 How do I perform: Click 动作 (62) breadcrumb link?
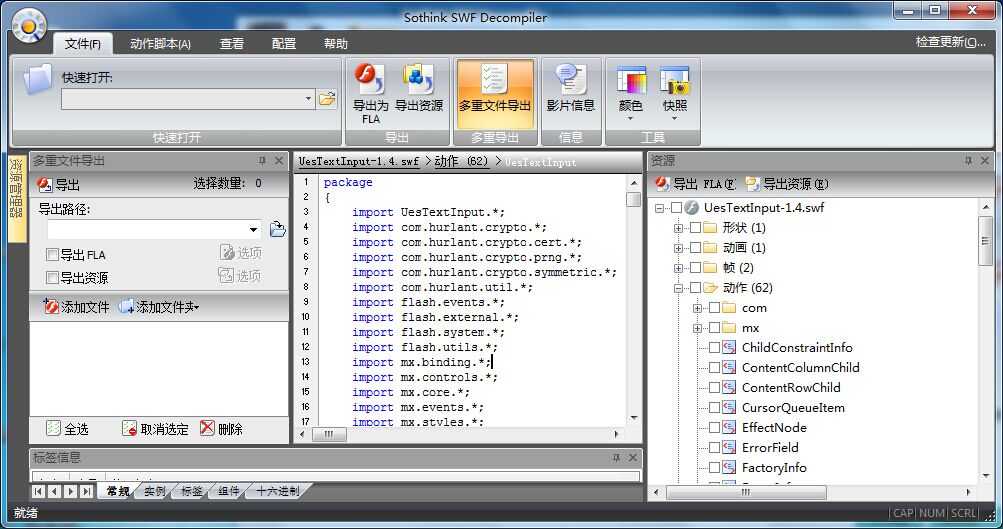(x=461, y=161)
